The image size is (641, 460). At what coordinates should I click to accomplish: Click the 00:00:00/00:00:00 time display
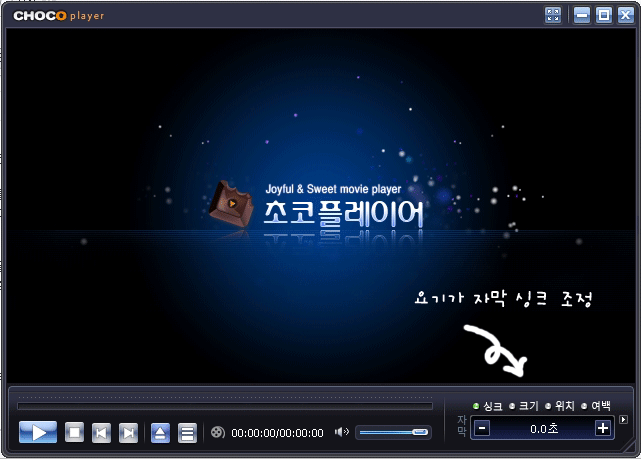coord(277,433)
